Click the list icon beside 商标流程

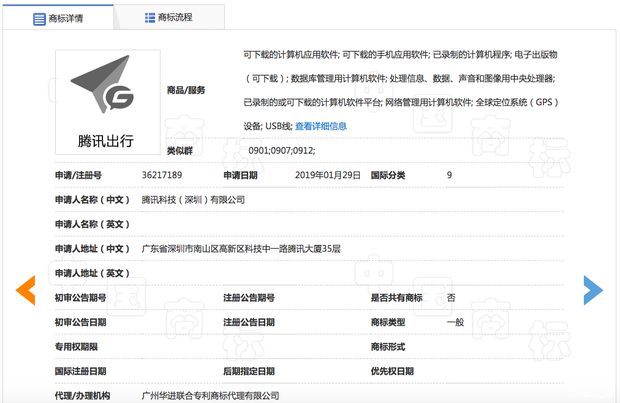pos(150,18)
